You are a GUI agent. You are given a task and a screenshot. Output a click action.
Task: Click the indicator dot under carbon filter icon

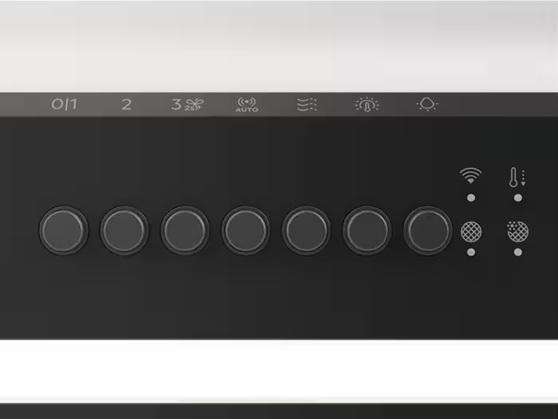click(x=518, y=252)
